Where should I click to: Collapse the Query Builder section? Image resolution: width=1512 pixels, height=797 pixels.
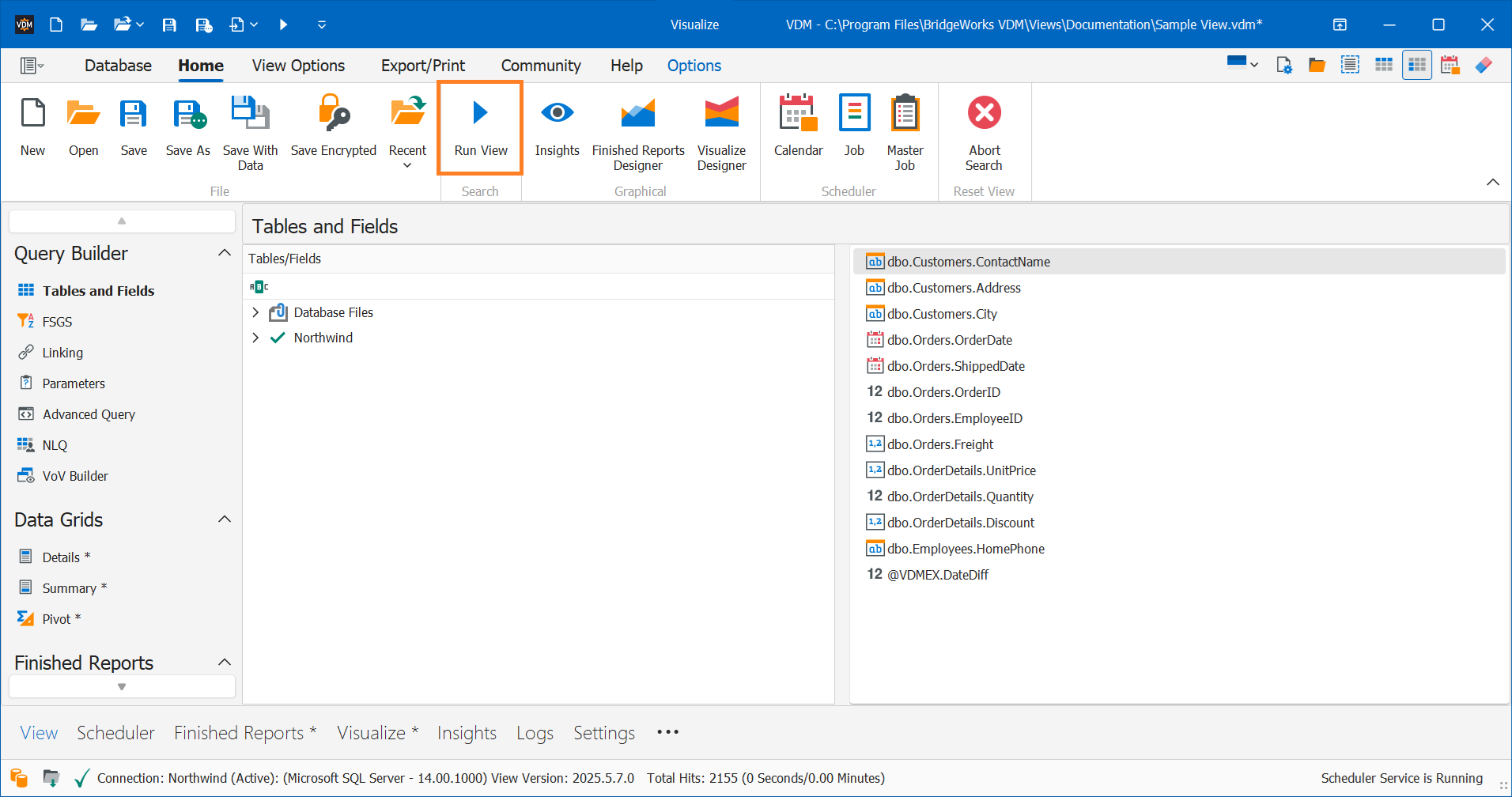coord(225,253)
